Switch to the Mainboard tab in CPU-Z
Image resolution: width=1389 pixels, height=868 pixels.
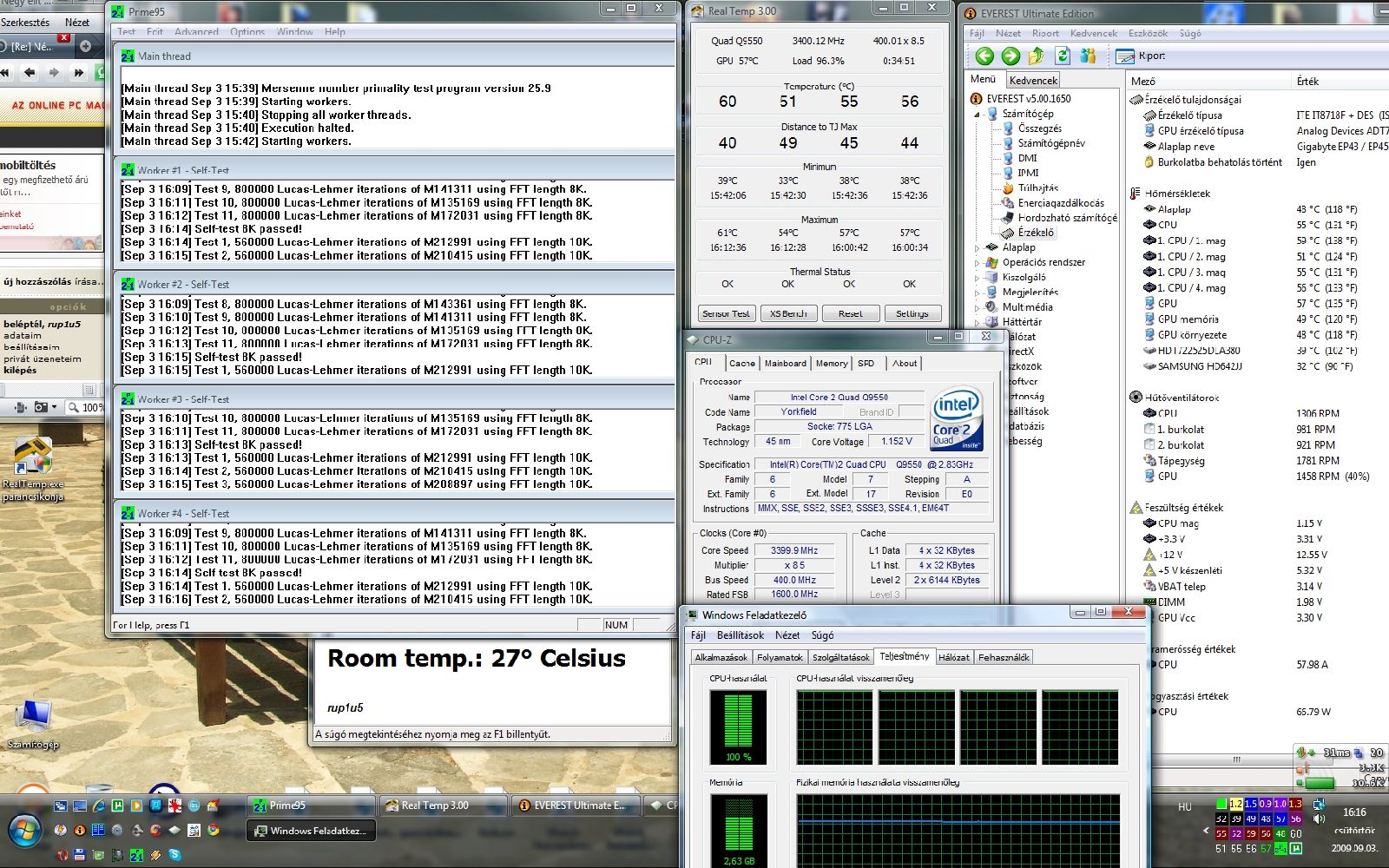click(x=785, y=364)
